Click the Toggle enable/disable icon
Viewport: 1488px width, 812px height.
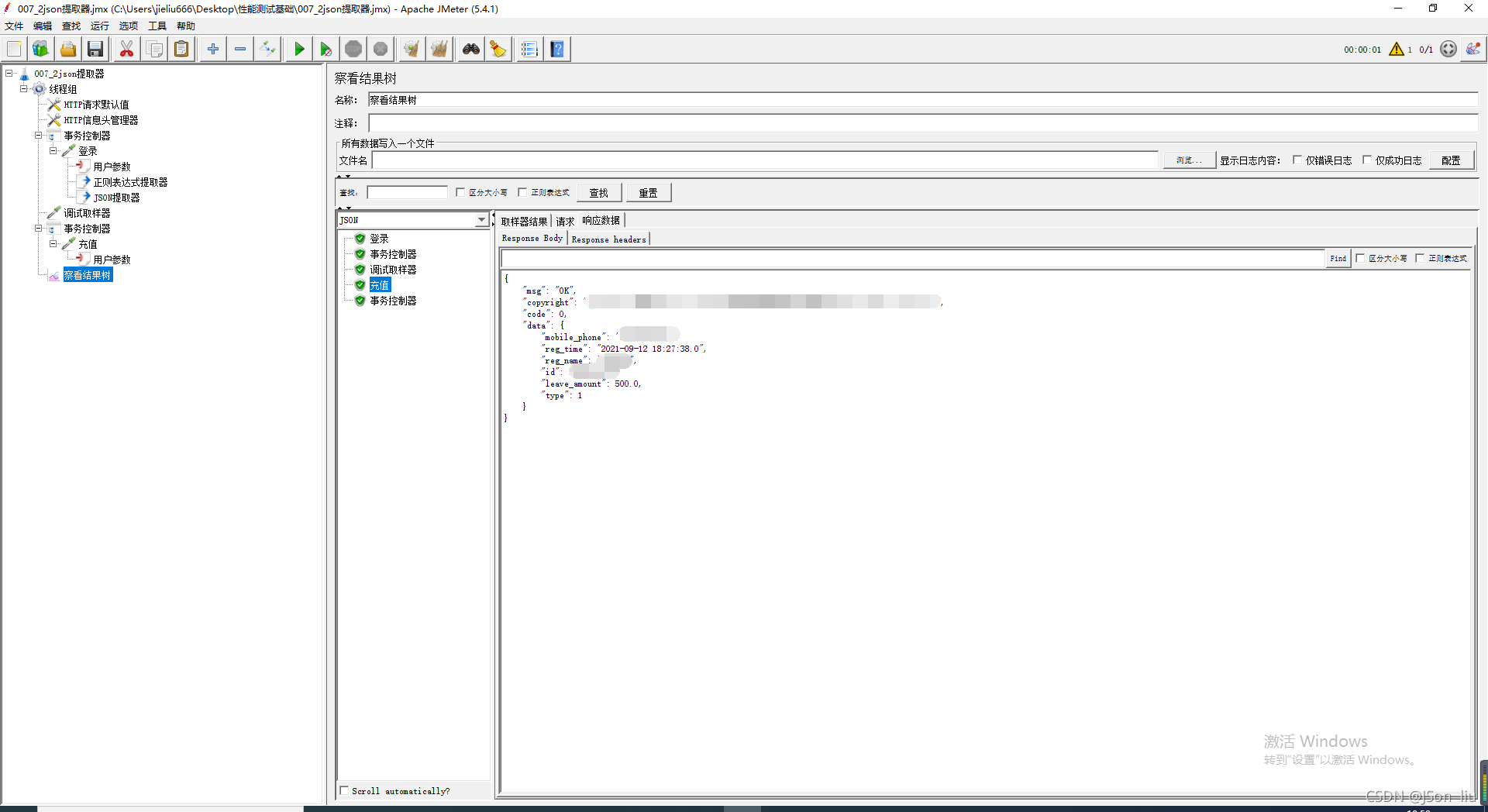tap(267, 49)
